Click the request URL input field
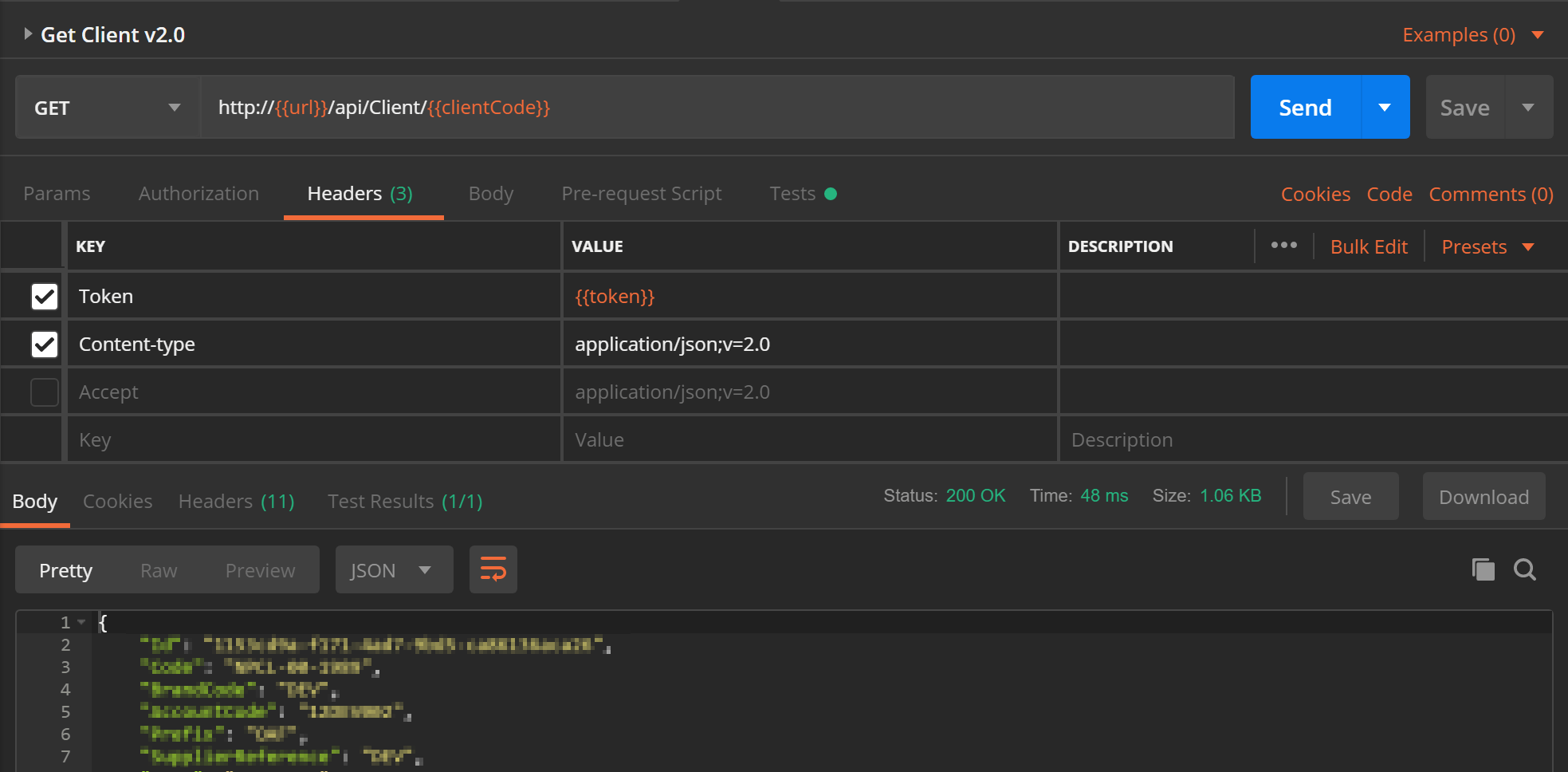The height and width of the screenshot is (772, 1568). [x=717, y=108]
